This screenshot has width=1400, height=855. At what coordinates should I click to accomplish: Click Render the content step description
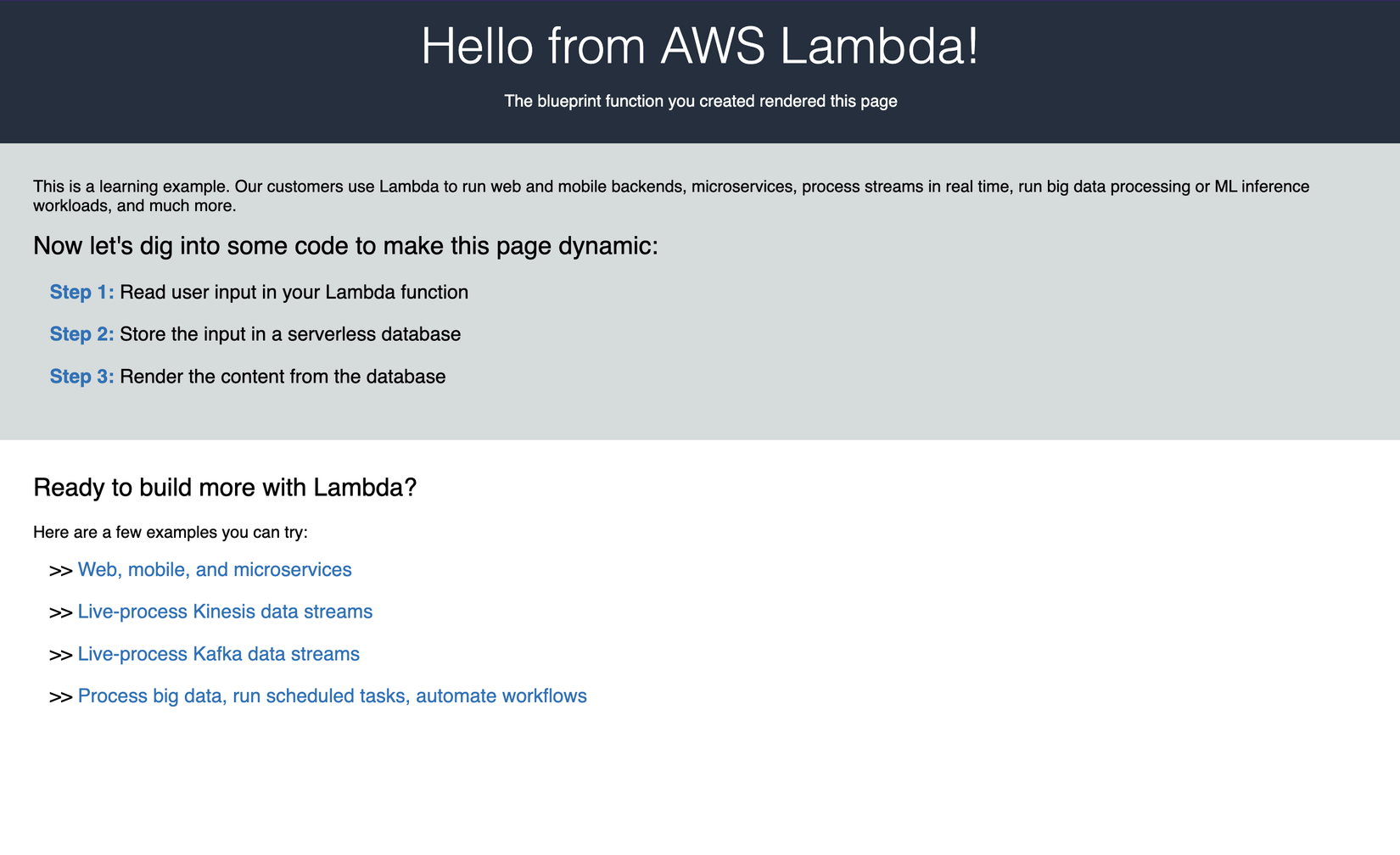click(283, 376)
